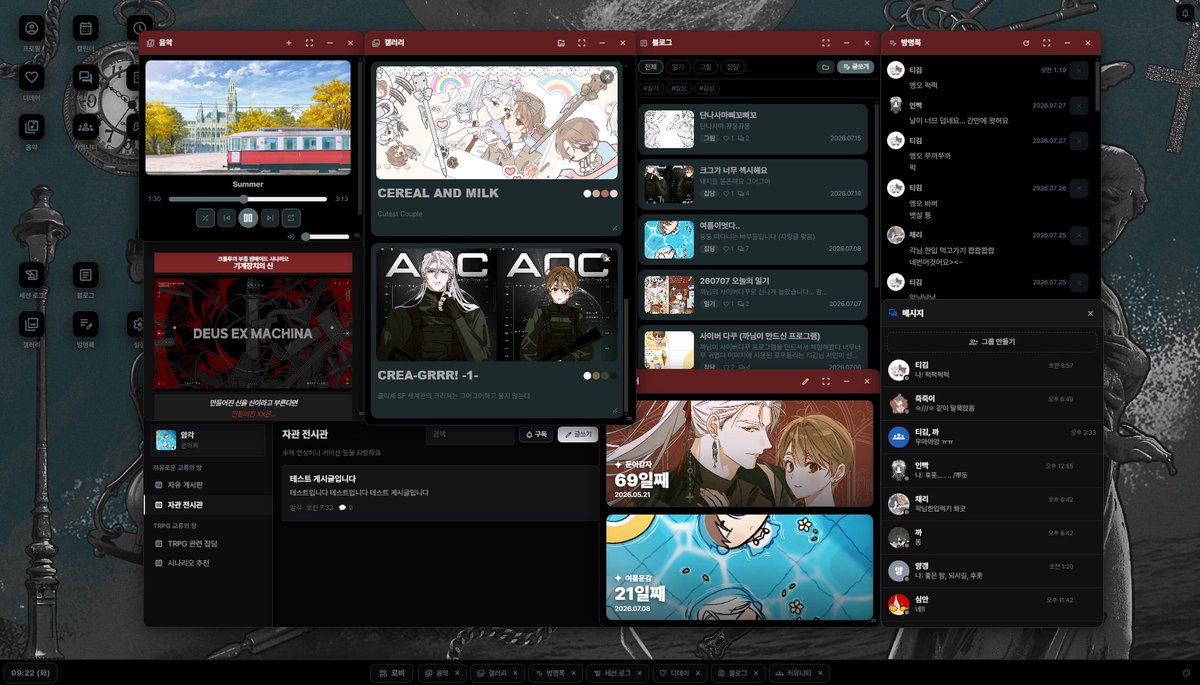
Task: Refresh the 방명록 guestbook window
Action: tap(1026, 43)
